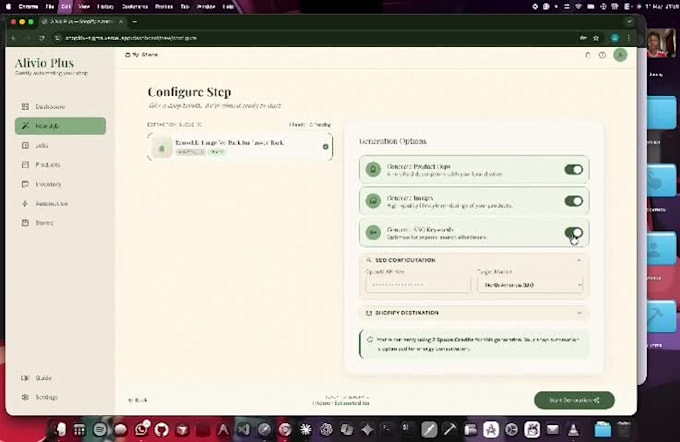This screenshot has height=442, width=680.
Task: Open a new browser tab
Action: click(134, 21)
